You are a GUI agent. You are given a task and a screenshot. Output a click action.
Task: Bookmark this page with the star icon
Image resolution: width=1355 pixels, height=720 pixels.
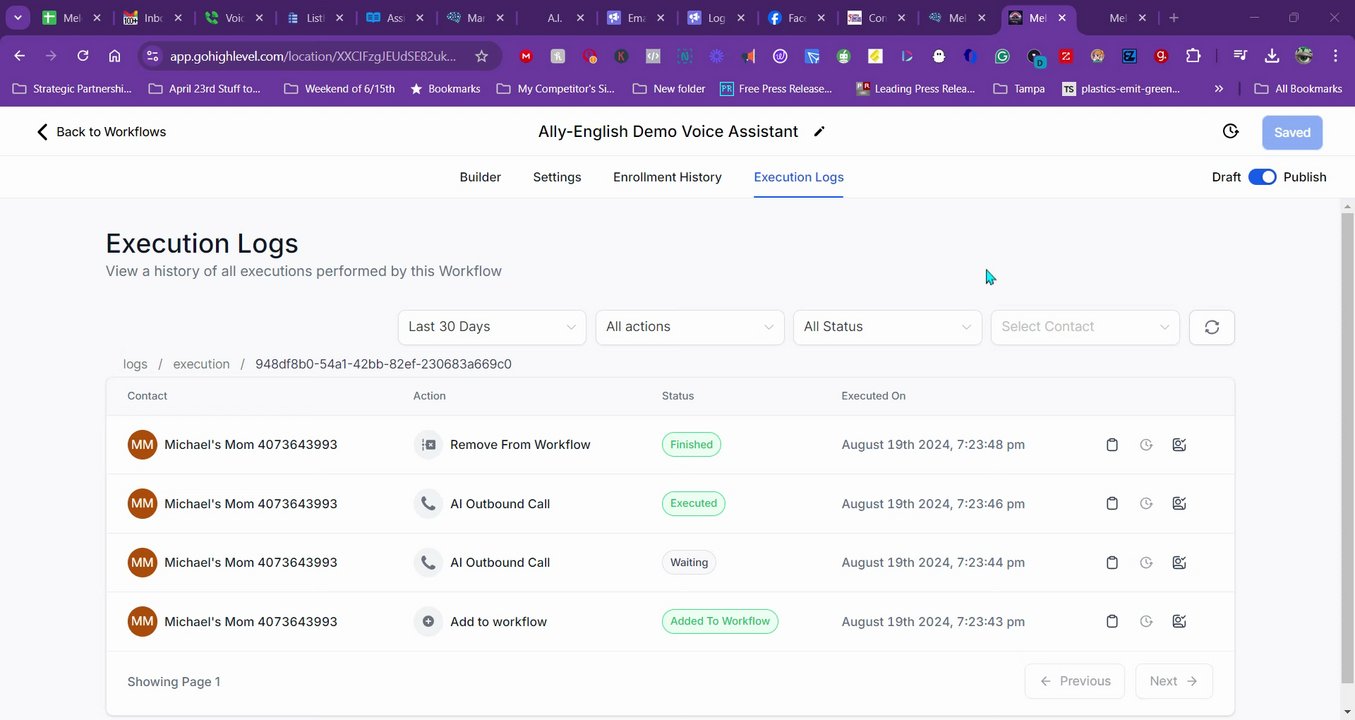pos(481,56)
